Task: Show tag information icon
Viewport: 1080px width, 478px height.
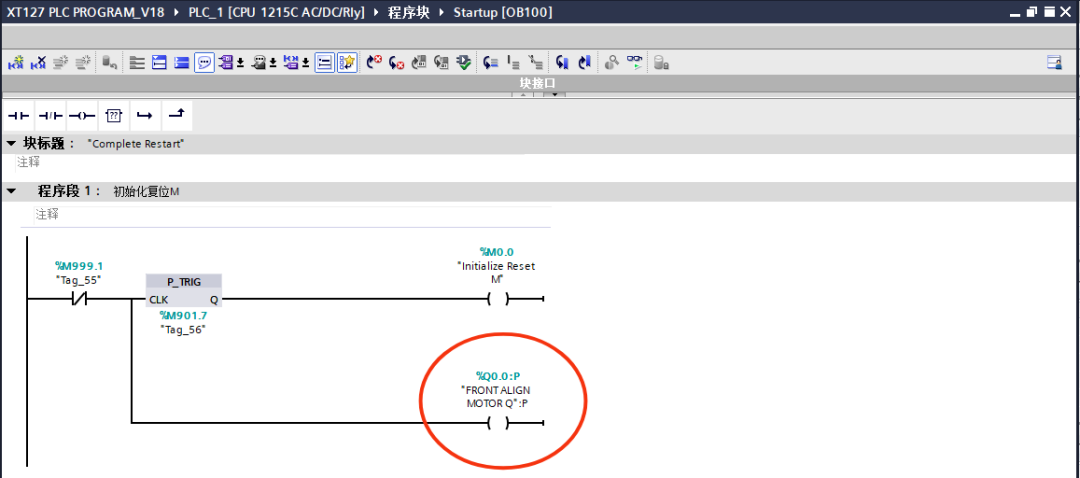Action: tap(260, 63)
